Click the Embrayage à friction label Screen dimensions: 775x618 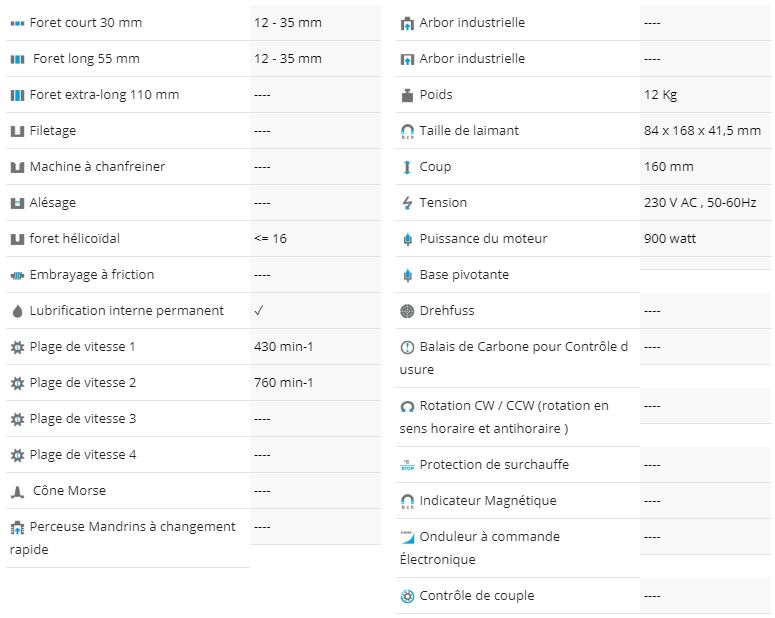[x=92, y=274]
